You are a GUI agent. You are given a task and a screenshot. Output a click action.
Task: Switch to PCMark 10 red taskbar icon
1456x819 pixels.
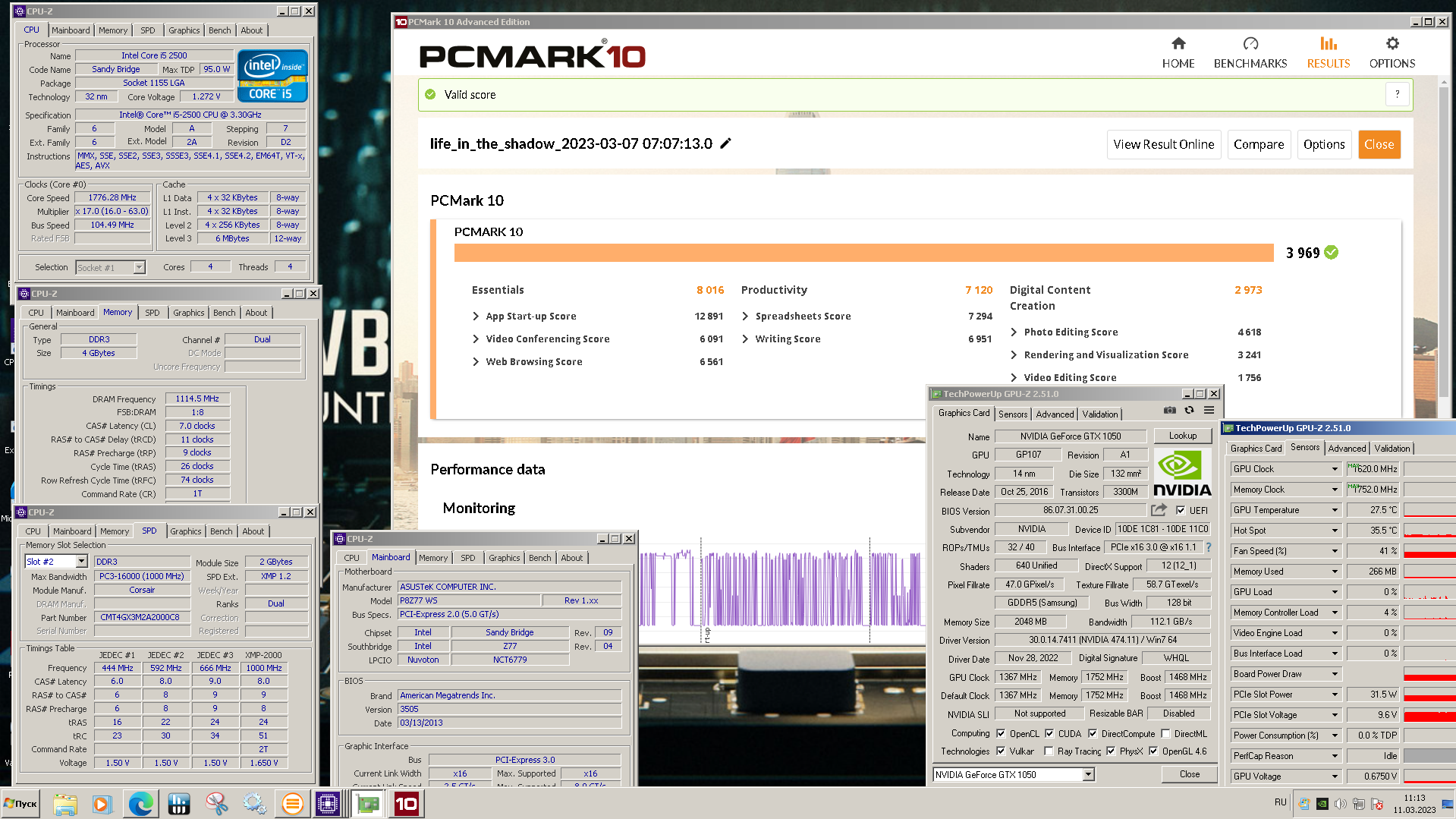click(x=406, y=804)
